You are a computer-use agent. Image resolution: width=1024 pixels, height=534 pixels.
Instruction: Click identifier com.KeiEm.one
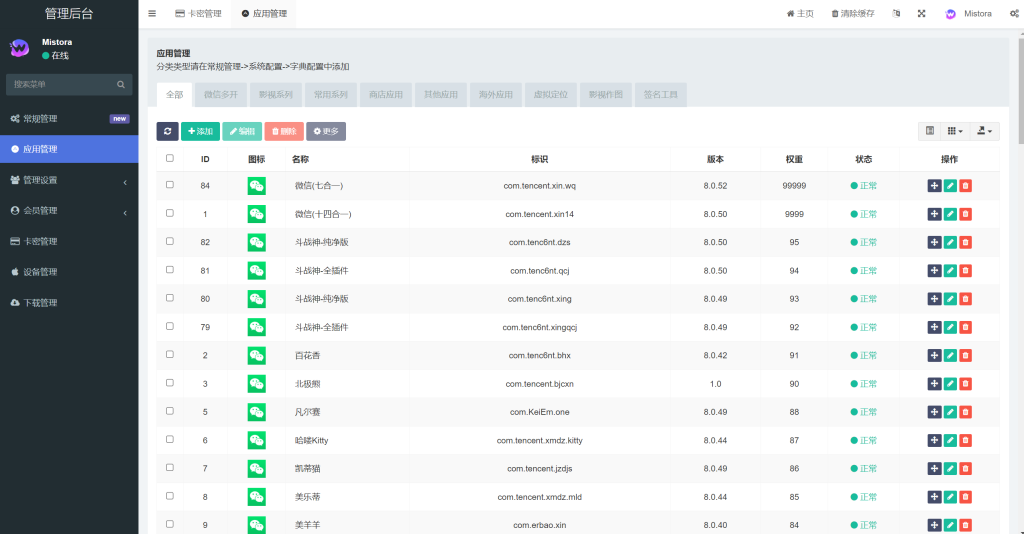[x=539, y=412]
